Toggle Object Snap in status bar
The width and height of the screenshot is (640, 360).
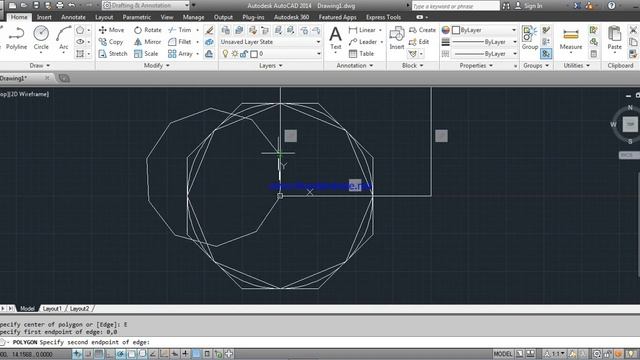point(131,354)
